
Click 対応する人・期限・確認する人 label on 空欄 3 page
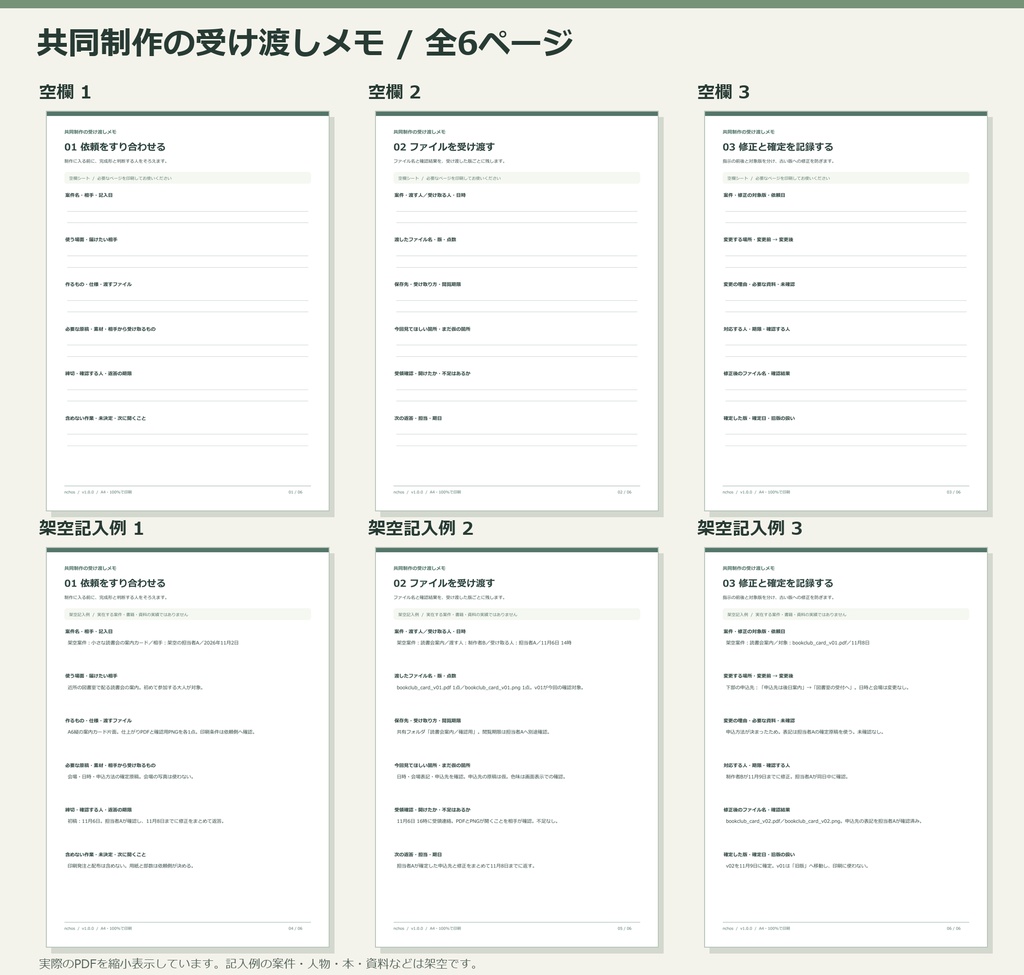coord(756,329)
